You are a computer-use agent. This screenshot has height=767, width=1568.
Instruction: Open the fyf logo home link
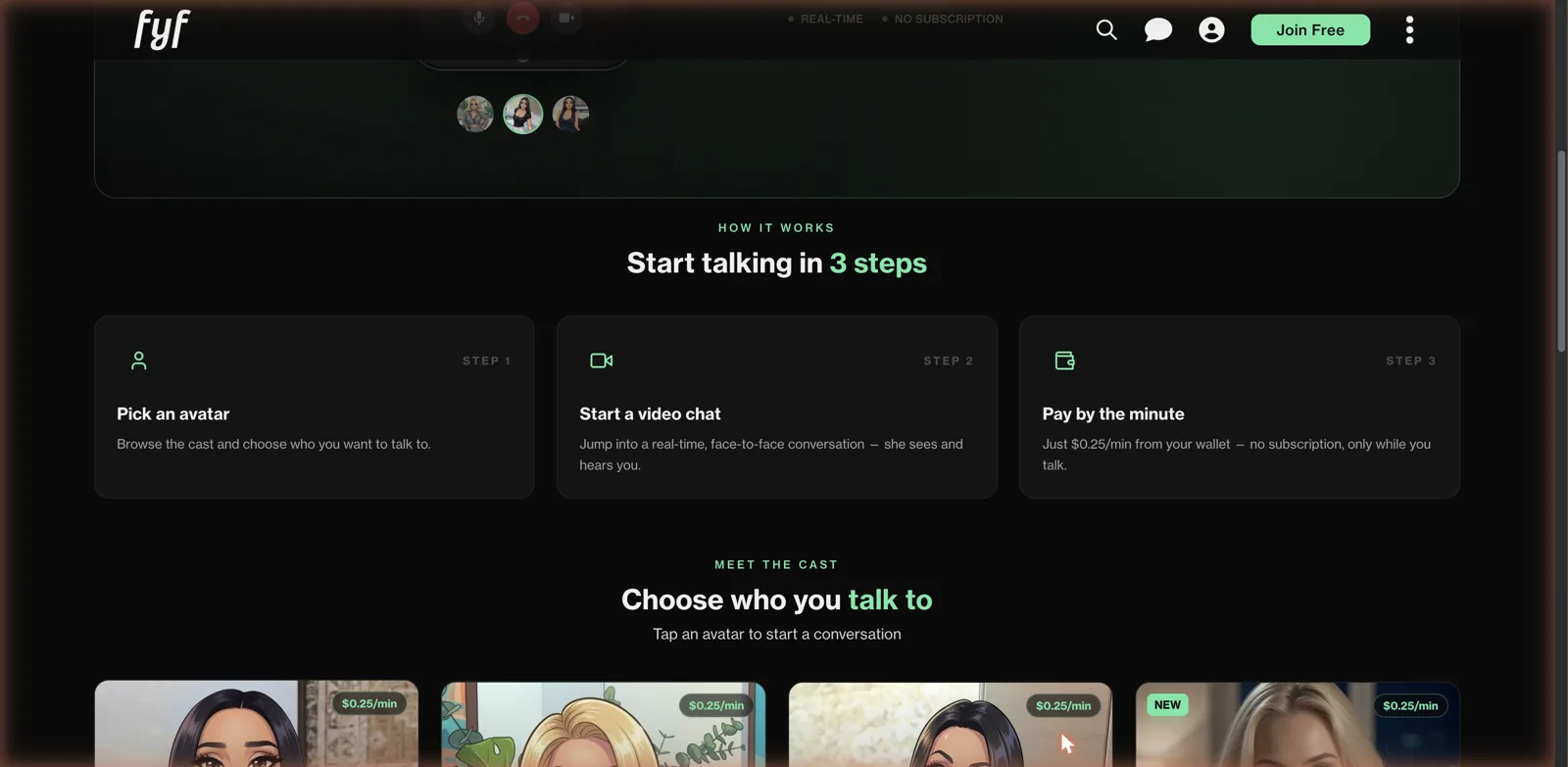(162, 29)
